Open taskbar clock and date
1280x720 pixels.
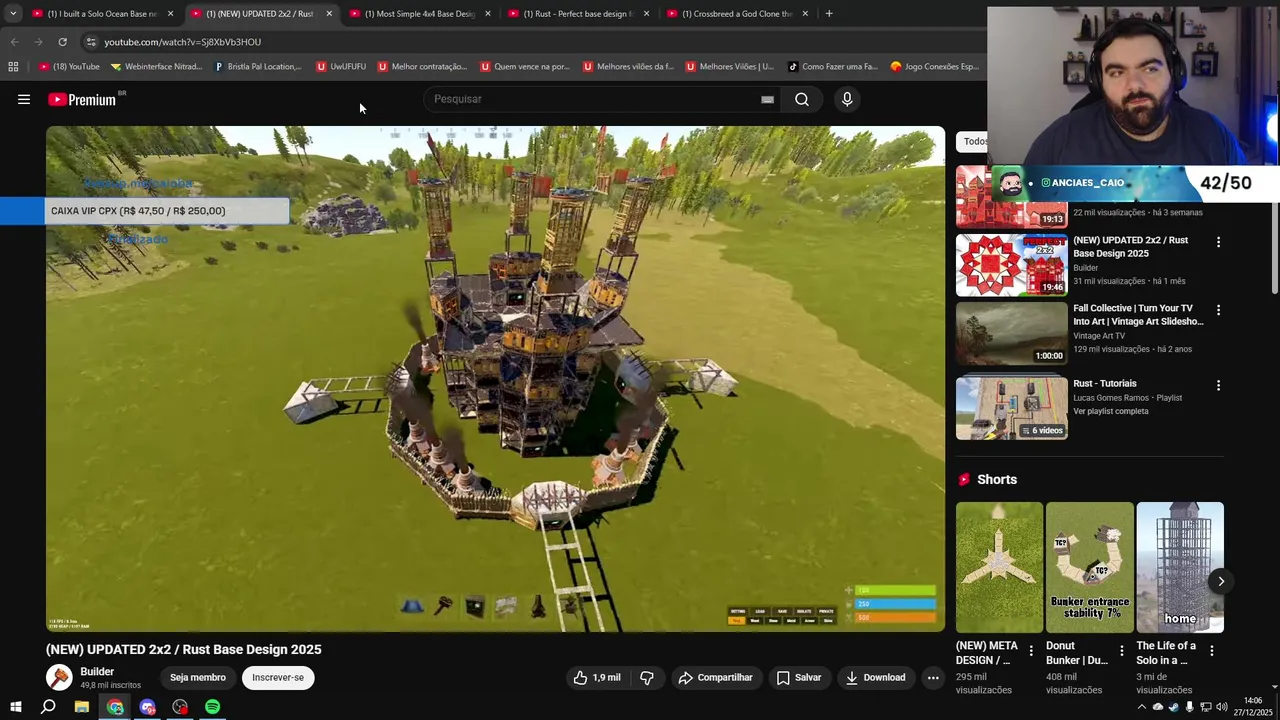1253,706
